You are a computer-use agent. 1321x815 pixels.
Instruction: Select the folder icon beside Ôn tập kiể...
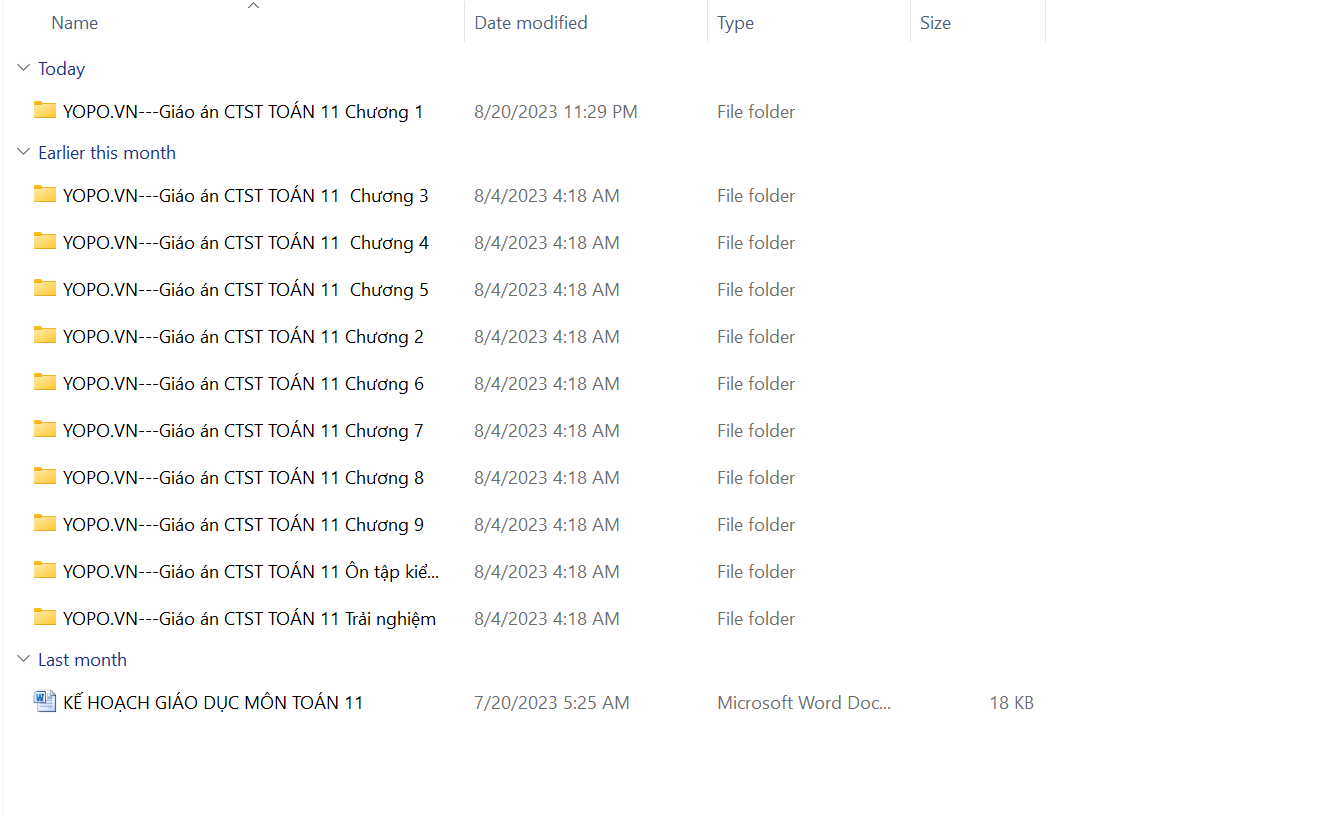(44, 571)
